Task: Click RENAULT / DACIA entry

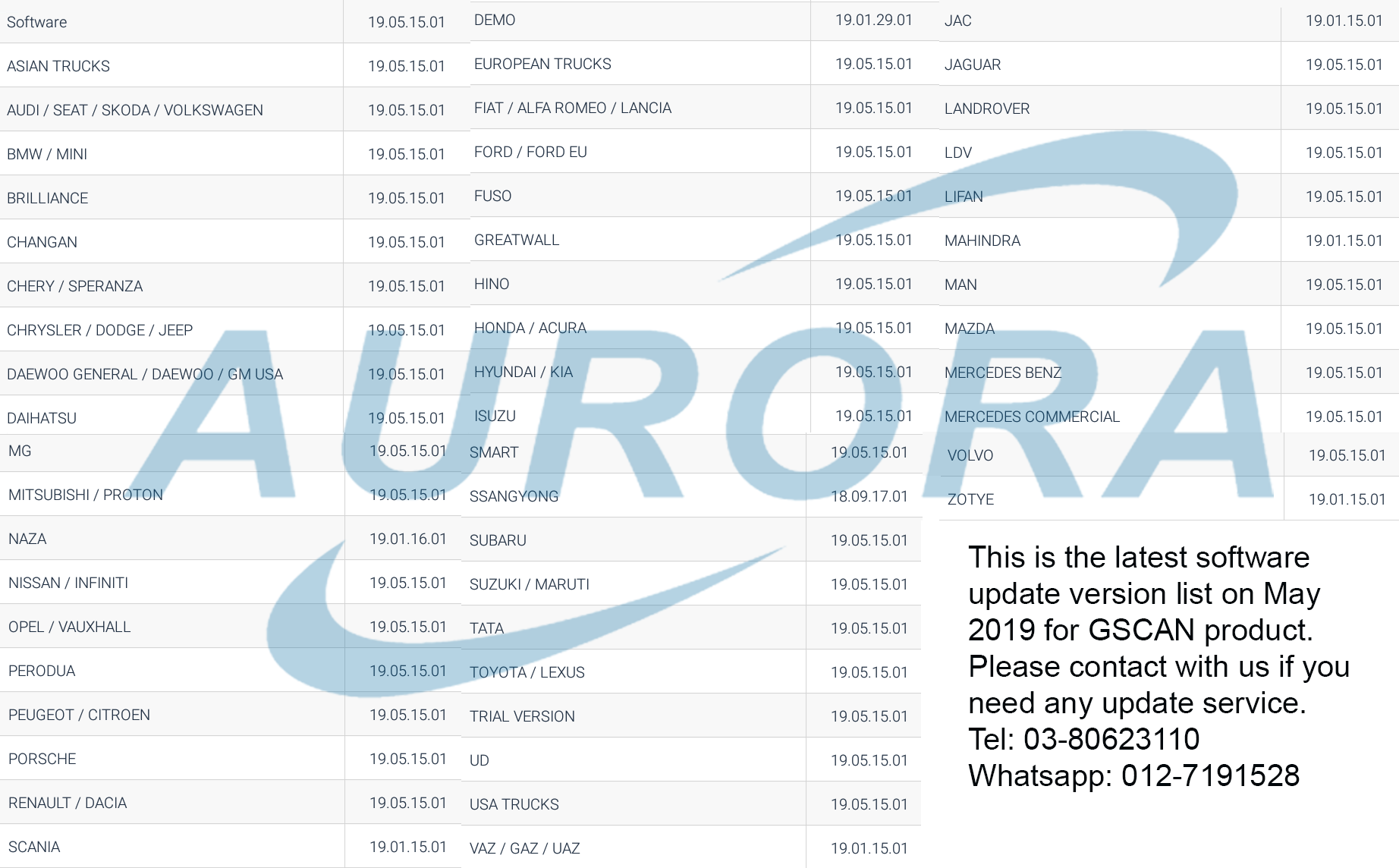Action: click(x=68, y=803)
